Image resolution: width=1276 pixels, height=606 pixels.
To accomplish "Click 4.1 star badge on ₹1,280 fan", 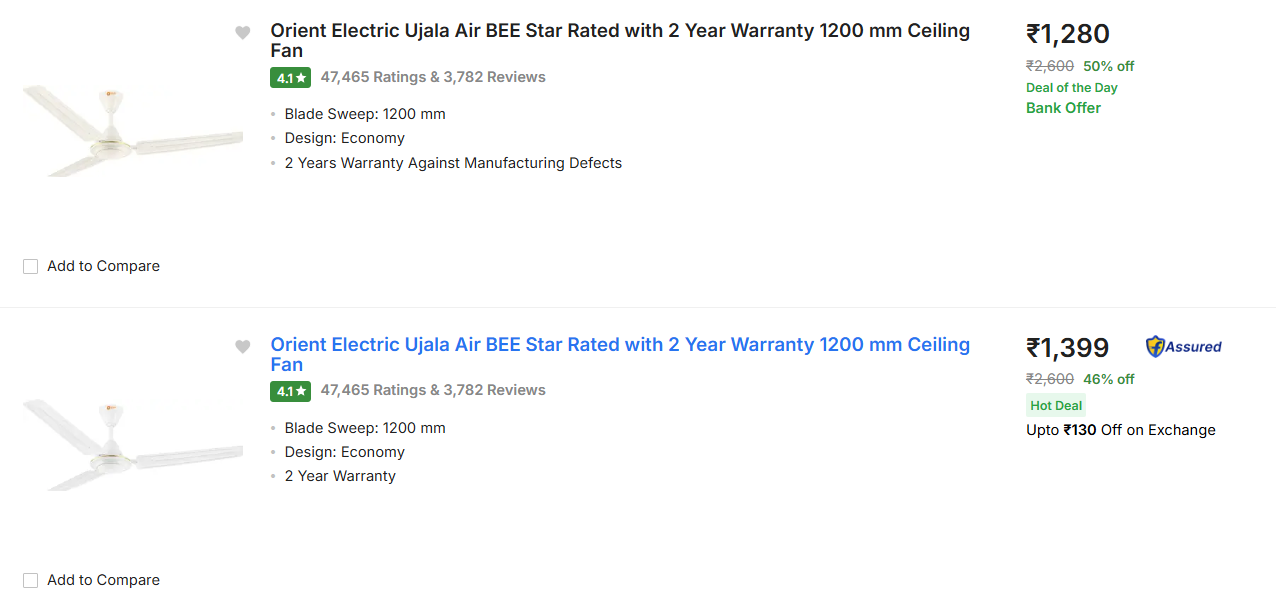I will click(x=290, y=77).
